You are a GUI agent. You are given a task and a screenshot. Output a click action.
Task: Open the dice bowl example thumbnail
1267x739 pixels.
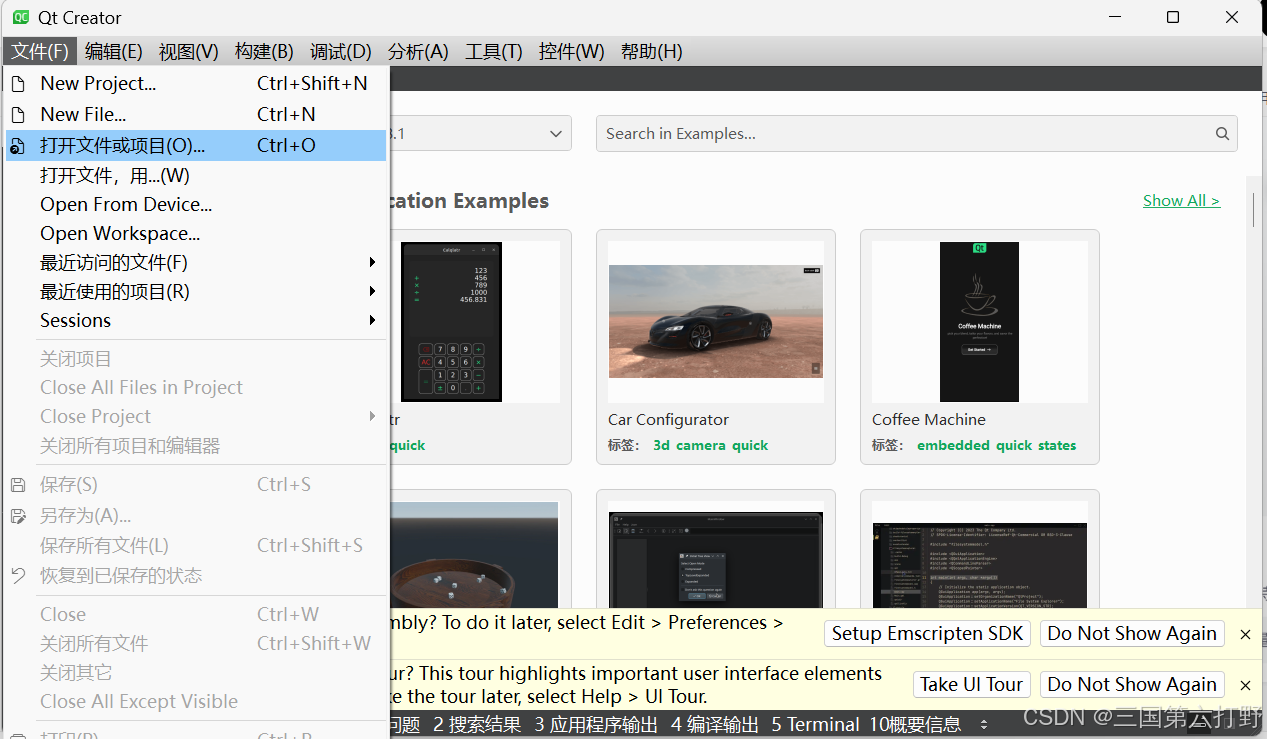(472, 554)
